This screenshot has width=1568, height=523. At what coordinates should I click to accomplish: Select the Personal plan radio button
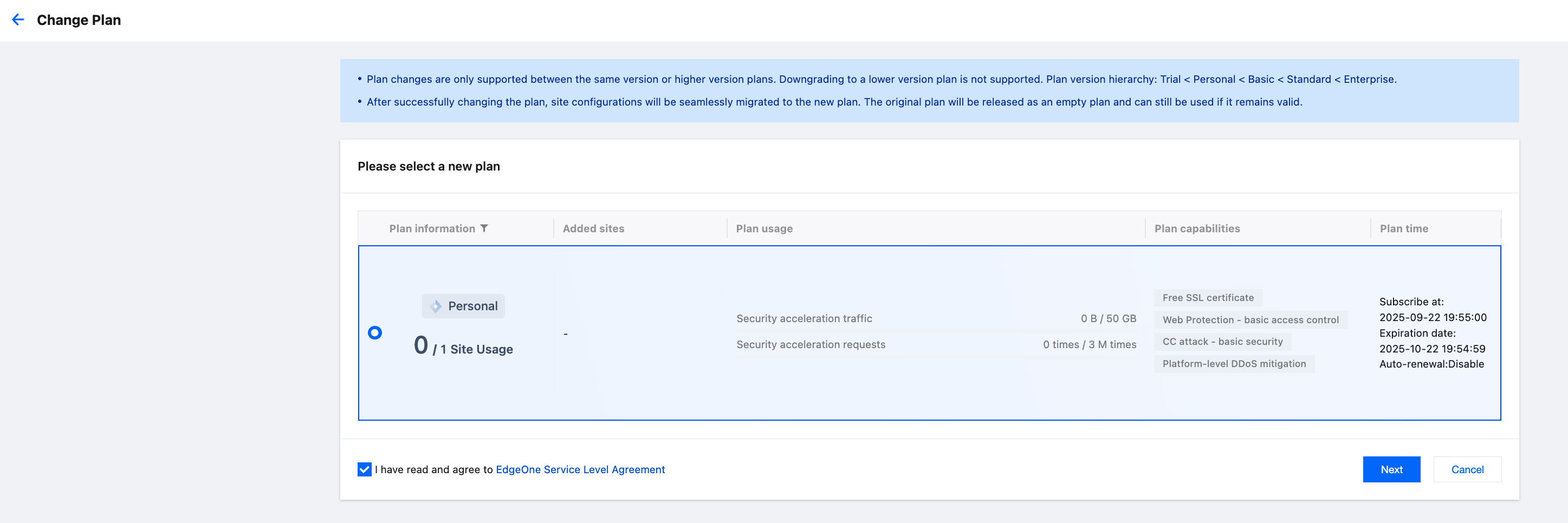point(375,332)
